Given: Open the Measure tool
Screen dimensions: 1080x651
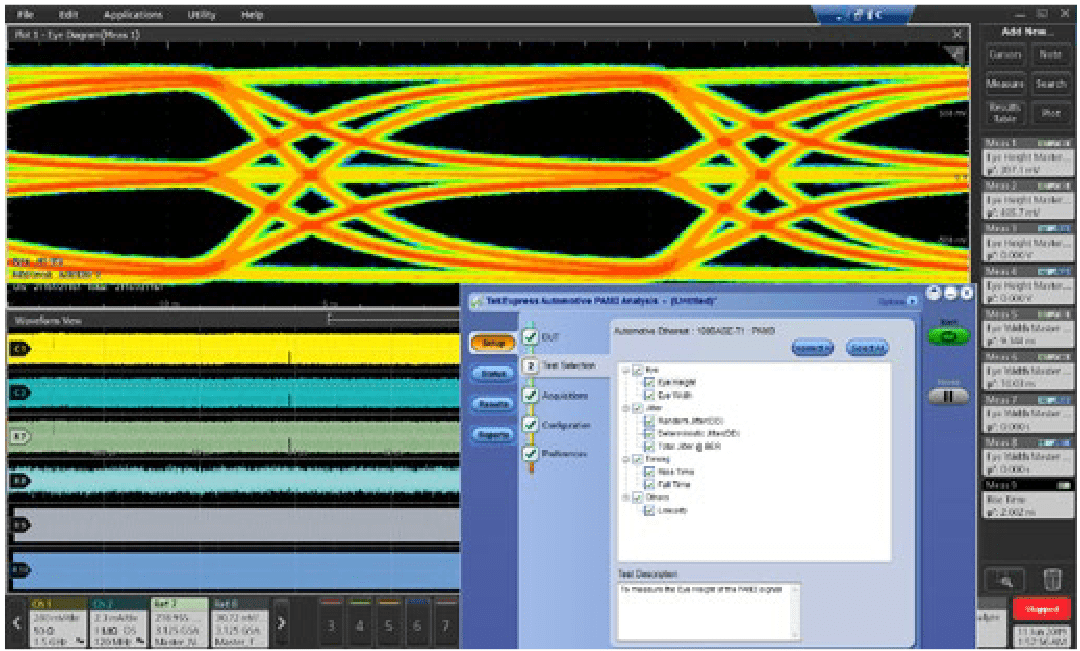Looking at the screenshot, I should (1004, 84).
